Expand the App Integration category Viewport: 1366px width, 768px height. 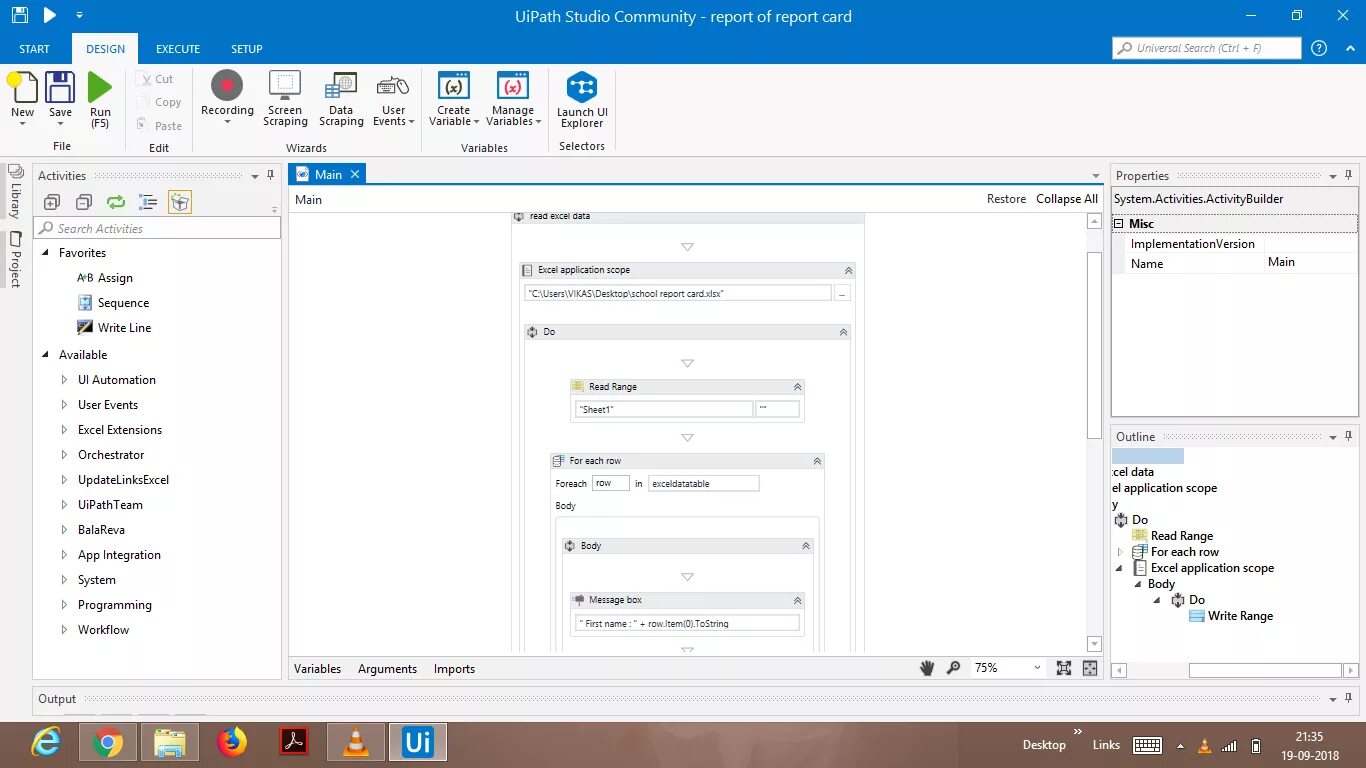(x=65, y=555)
